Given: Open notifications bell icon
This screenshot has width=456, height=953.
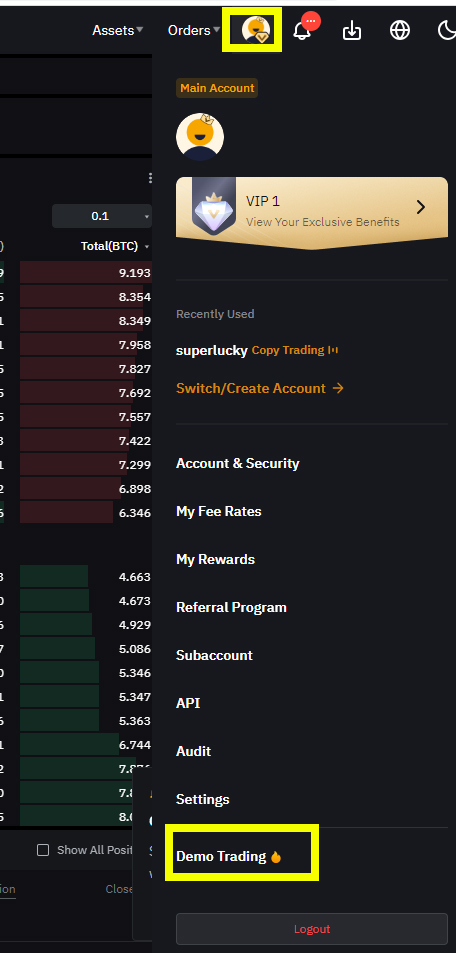Looking at the screenshot, I should click(x=302, y=30).
